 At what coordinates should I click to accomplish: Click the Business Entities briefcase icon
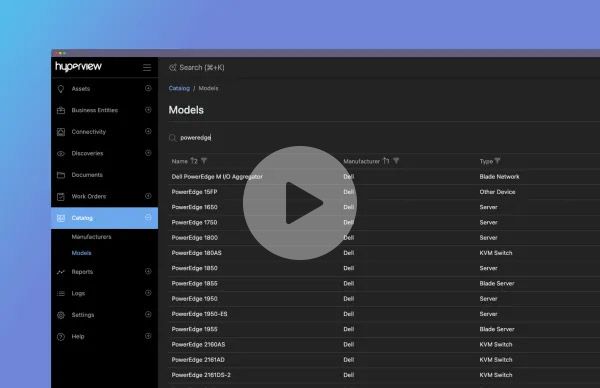[61, 110]
